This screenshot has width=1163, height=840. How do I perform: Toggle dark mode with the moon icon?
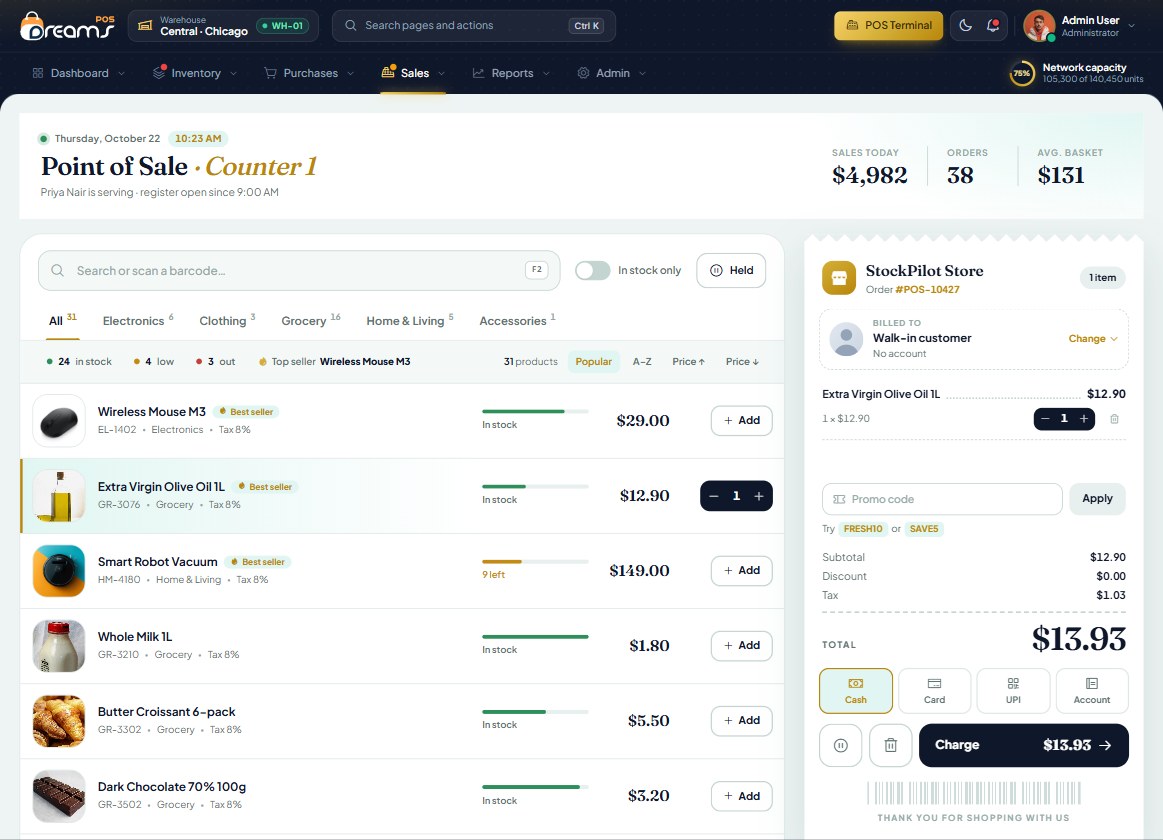pos(965,25)
